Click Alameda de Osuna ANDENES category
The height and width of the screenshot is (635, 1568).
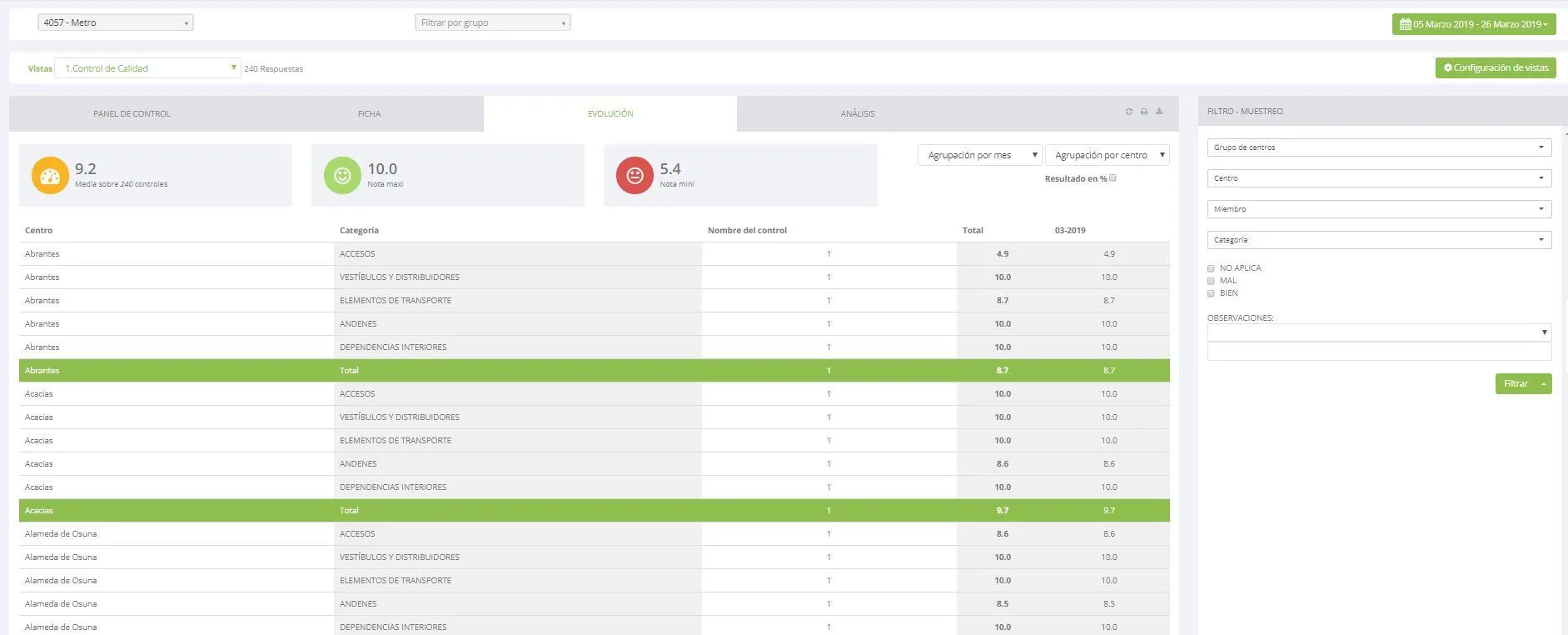[x=358, y=603]
